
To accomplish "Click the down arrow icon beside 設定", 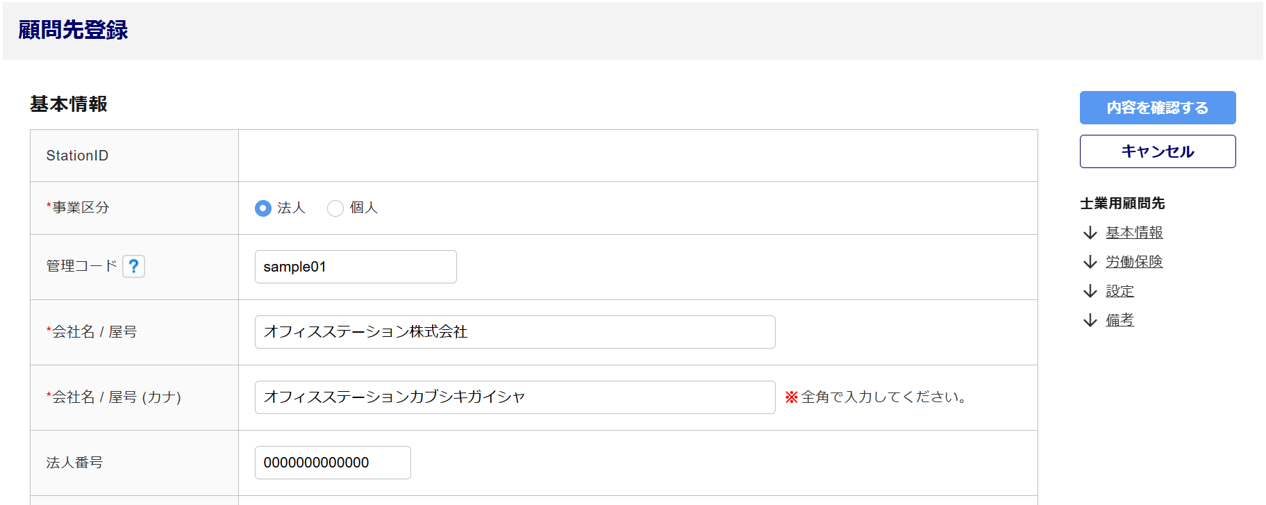I will click(x=1090, y=291).
